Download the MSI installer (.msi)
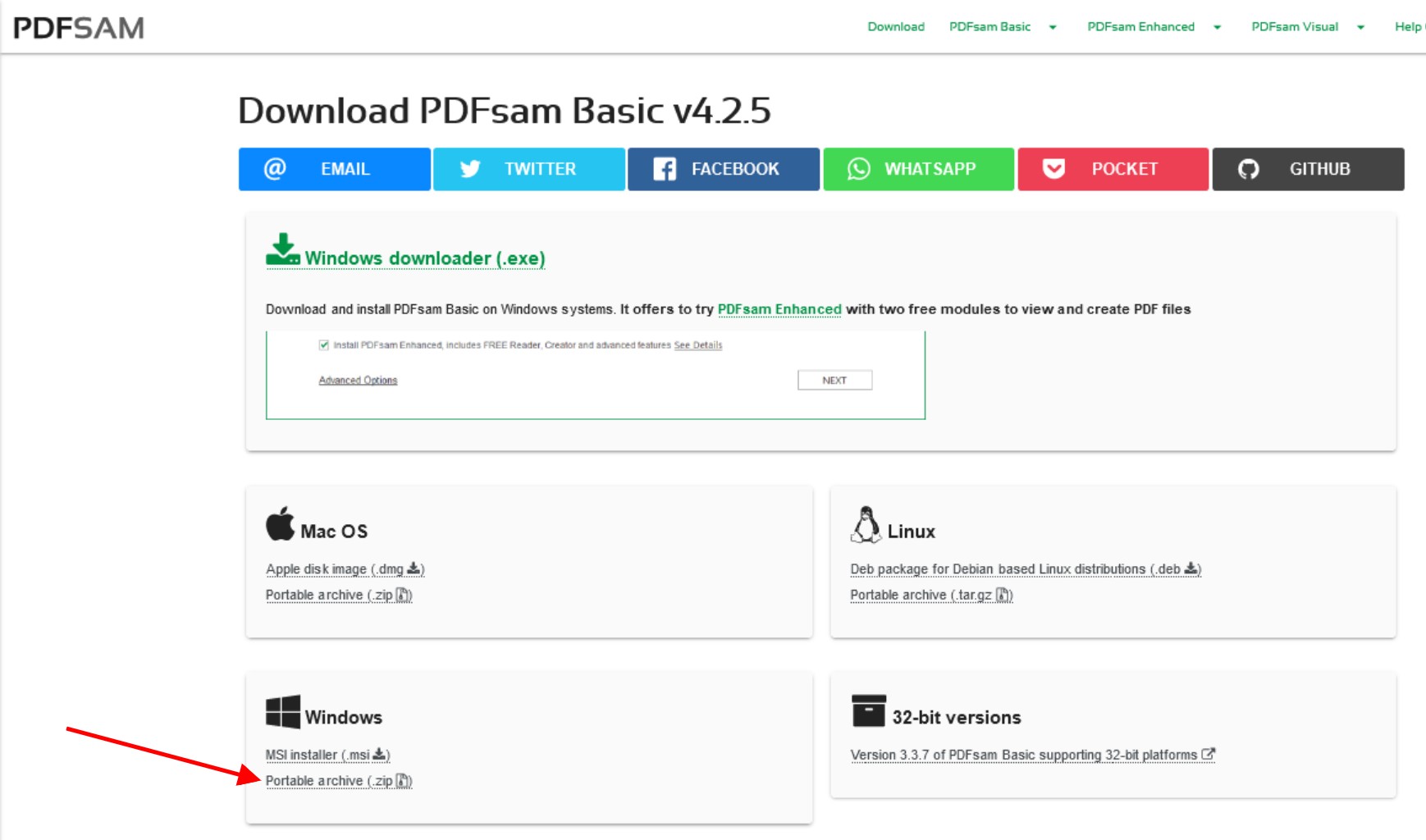 coord(327,755)
